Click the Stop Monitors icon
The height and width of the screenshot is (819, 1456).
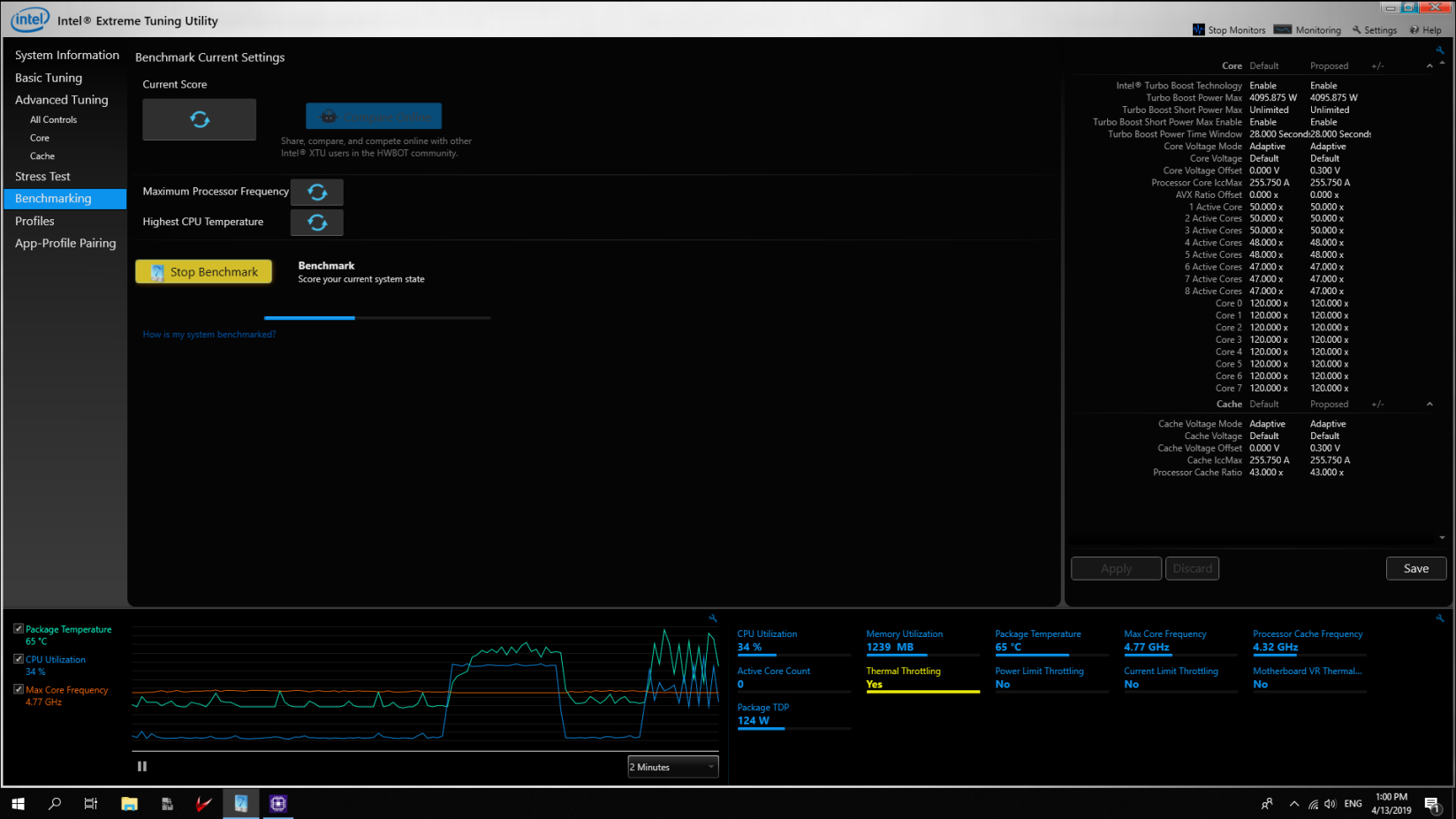(1198, 29)
